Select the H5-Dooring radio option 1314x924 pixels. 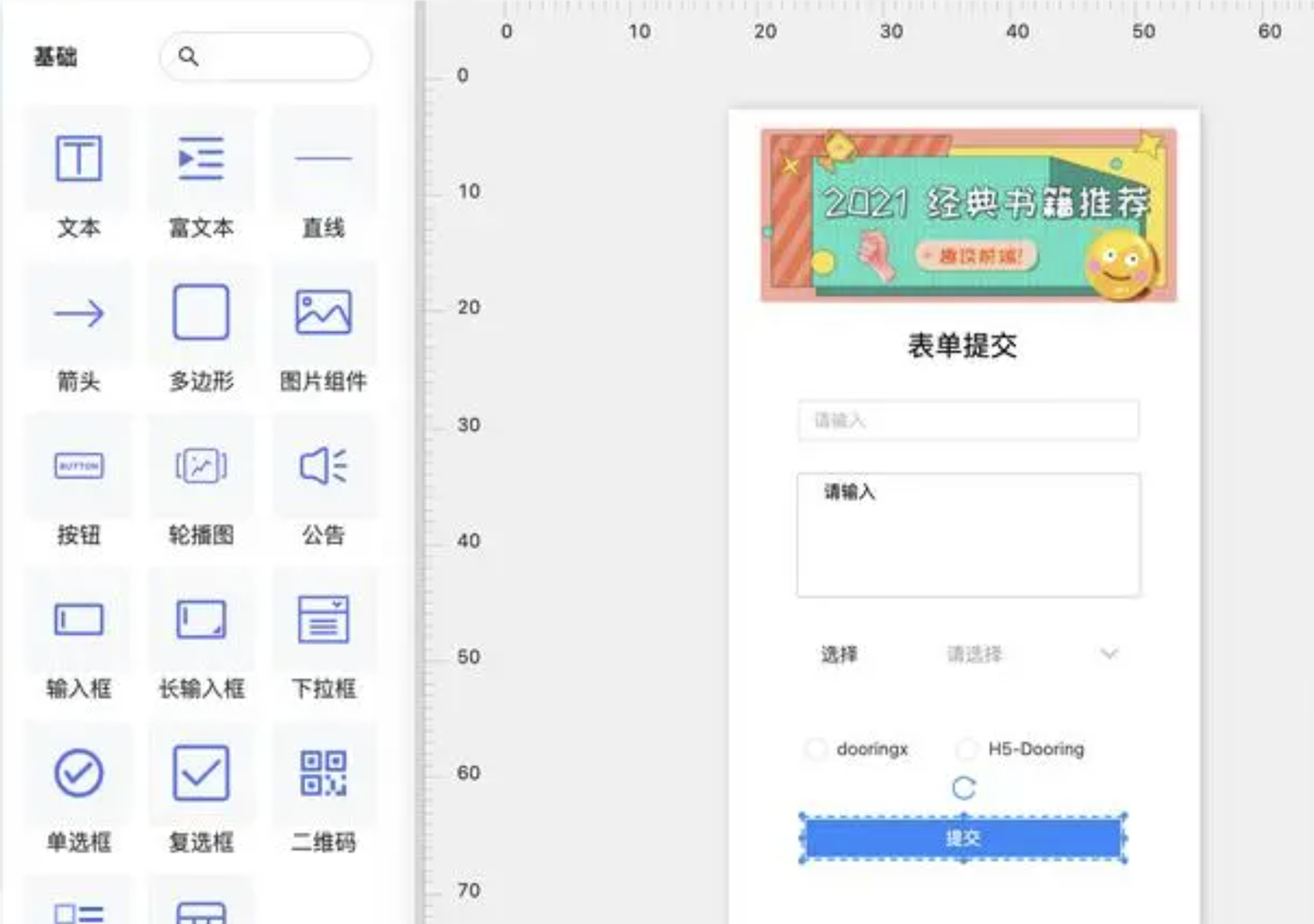tap(1020, 749)
